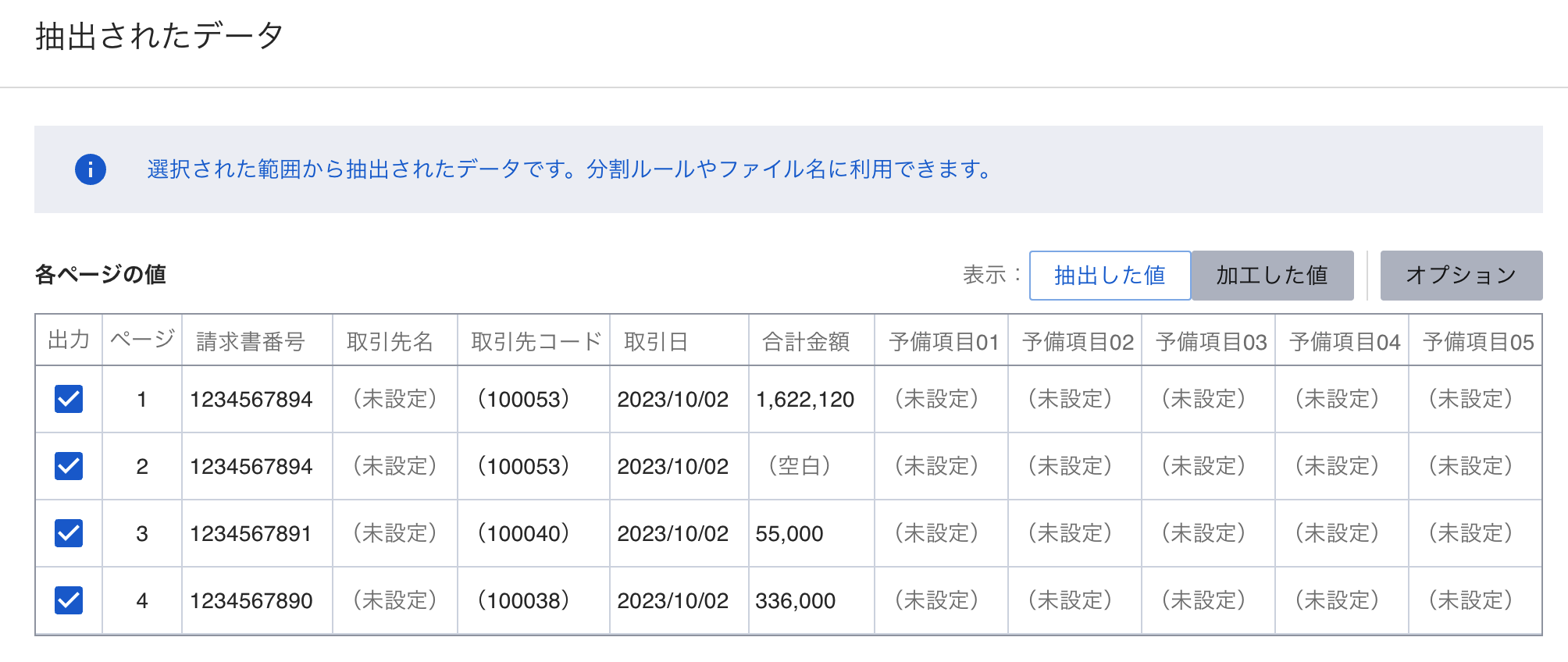Select the (空白) total amount cell
The image size is (1568, 662).
tap(800, 466)
